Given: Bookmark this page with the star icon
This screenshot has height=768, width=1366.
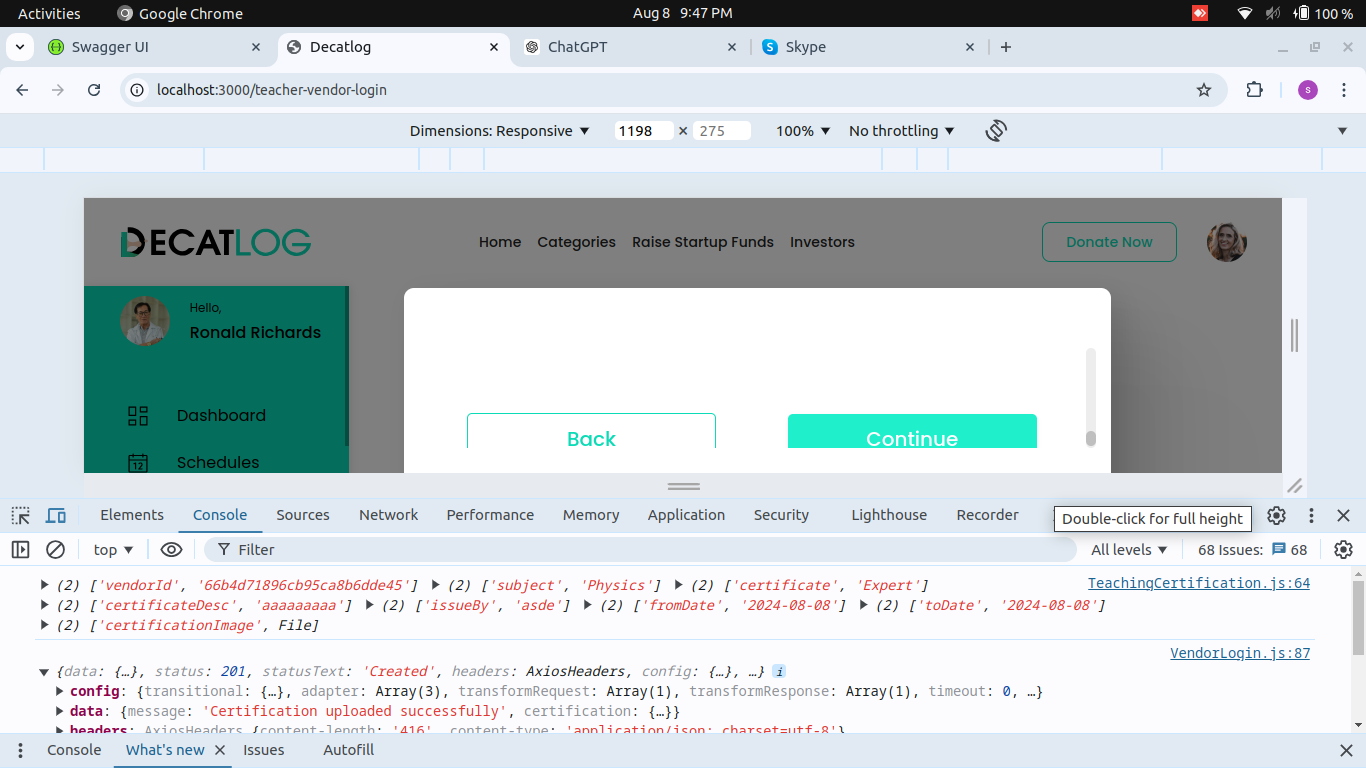Looking at the screenshot, I should (1204, 90).
